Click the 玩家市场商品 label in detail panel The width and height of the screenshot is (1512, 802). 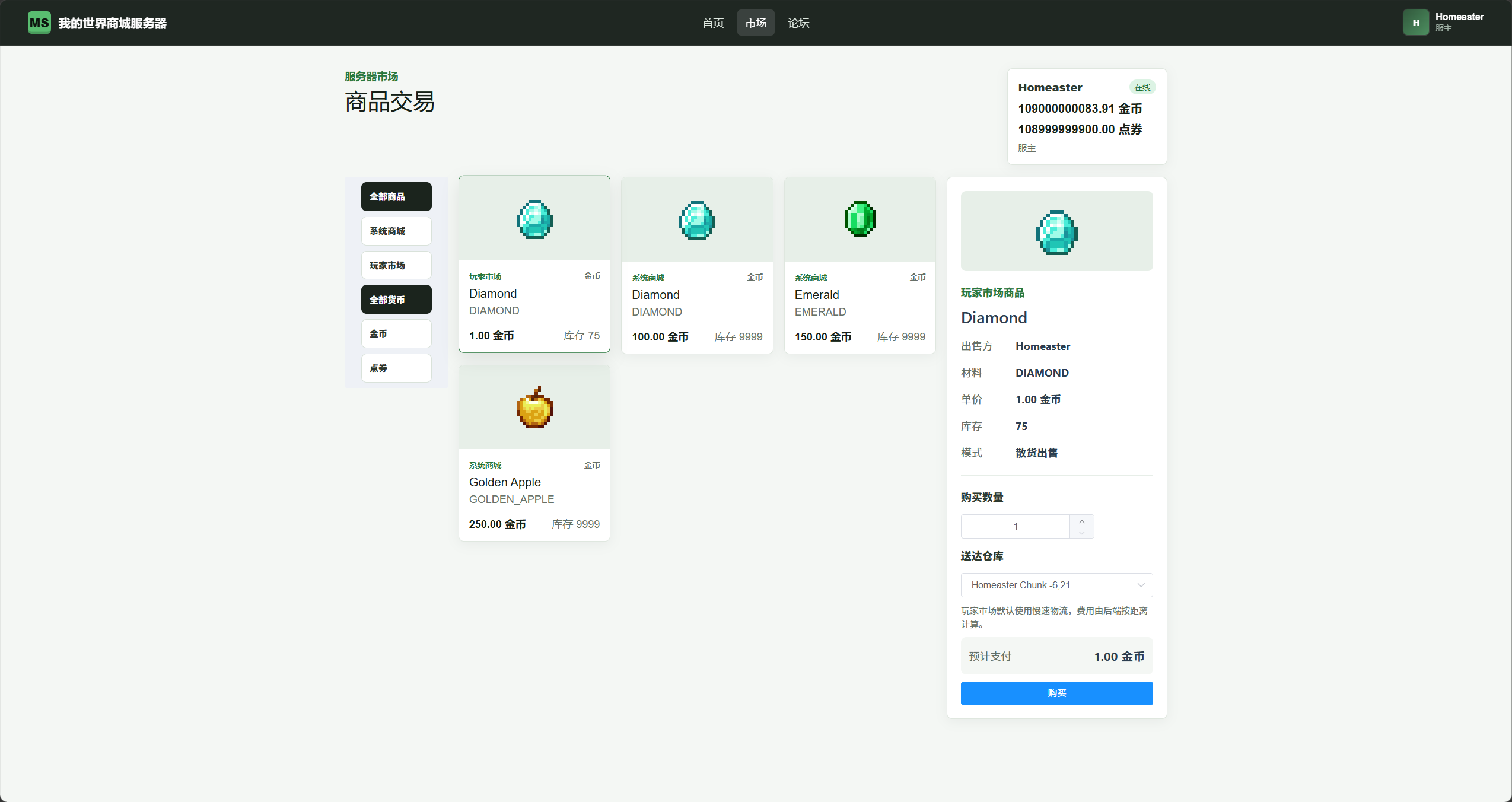[992, 293]
